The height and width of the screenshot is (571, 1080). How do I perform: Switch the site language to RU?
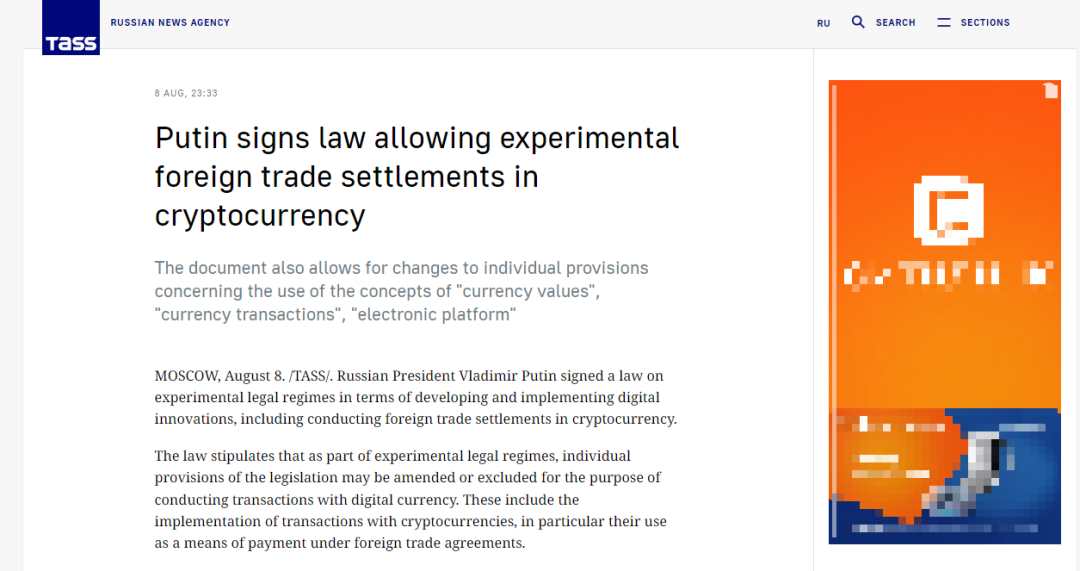click(x=823, y=23)
